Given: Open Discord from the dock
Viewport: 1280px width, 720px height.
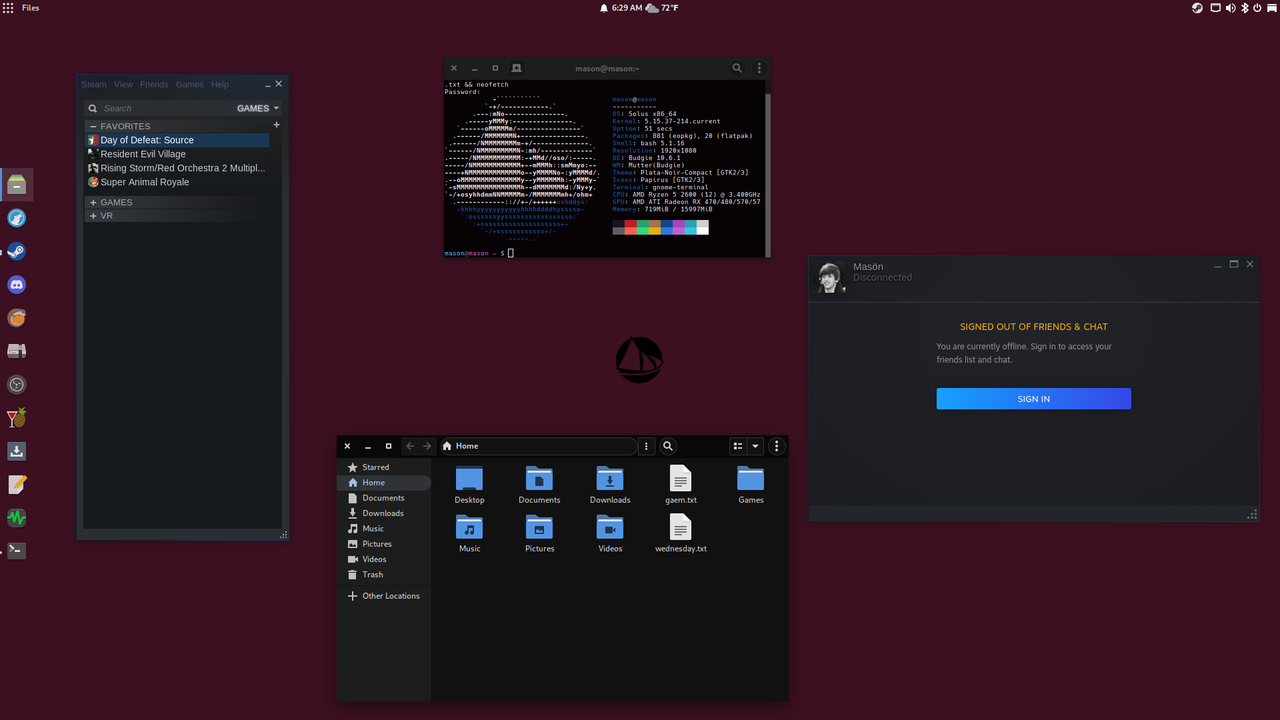Looking at the screenshot, I should pyautogui.click(x=16, y=285).
